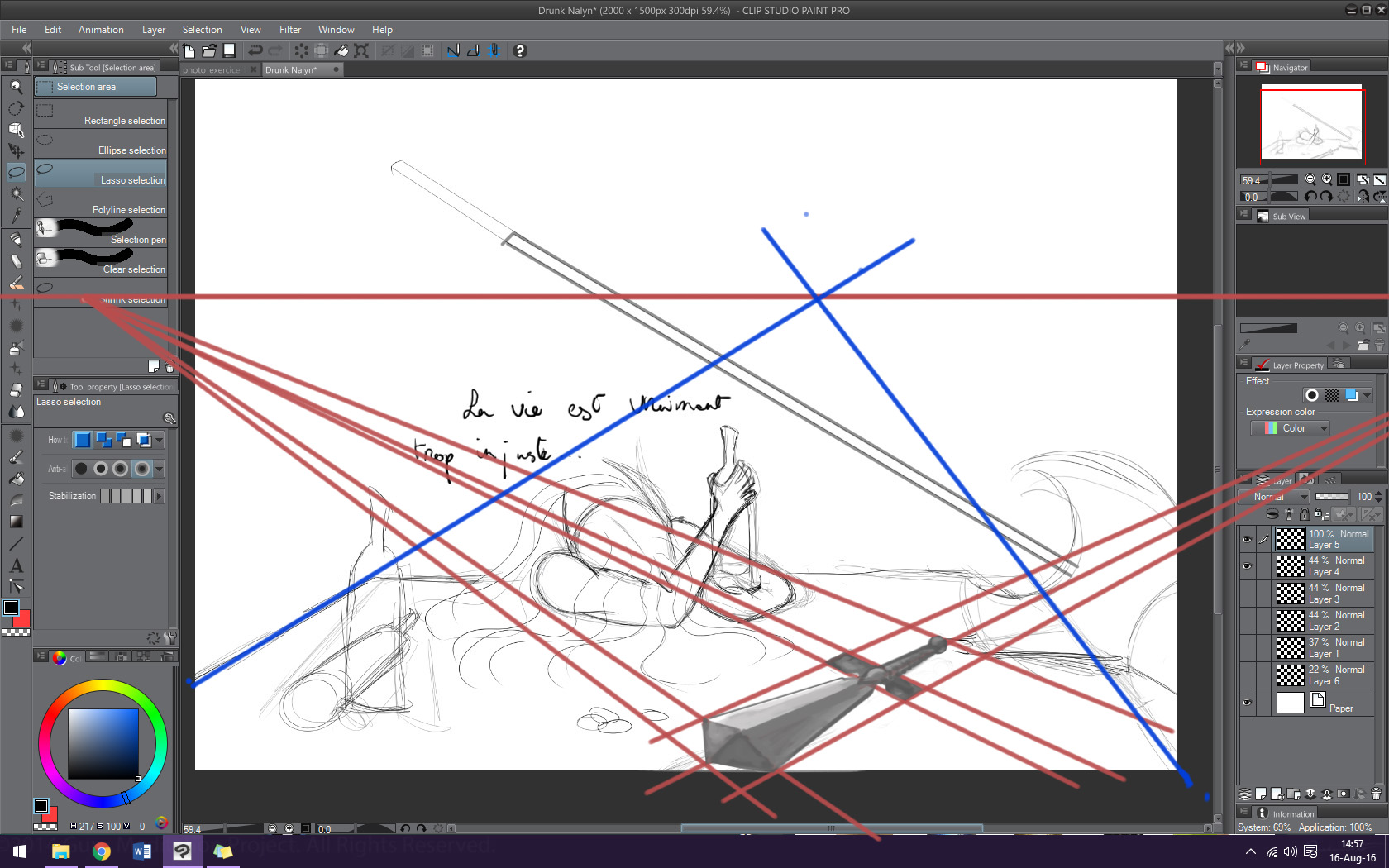Show Layer 4 by clicking its eye column

1247,566
